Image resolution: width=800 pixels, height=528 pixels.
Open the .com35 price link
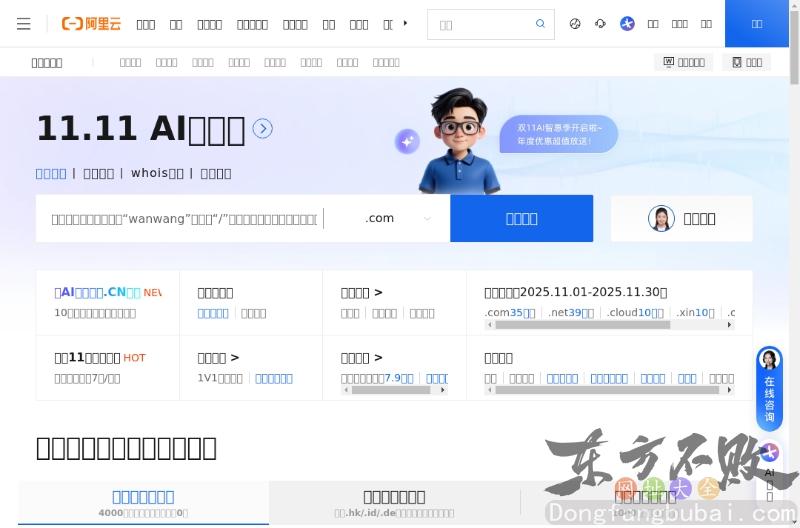click(x=510, y=313)
